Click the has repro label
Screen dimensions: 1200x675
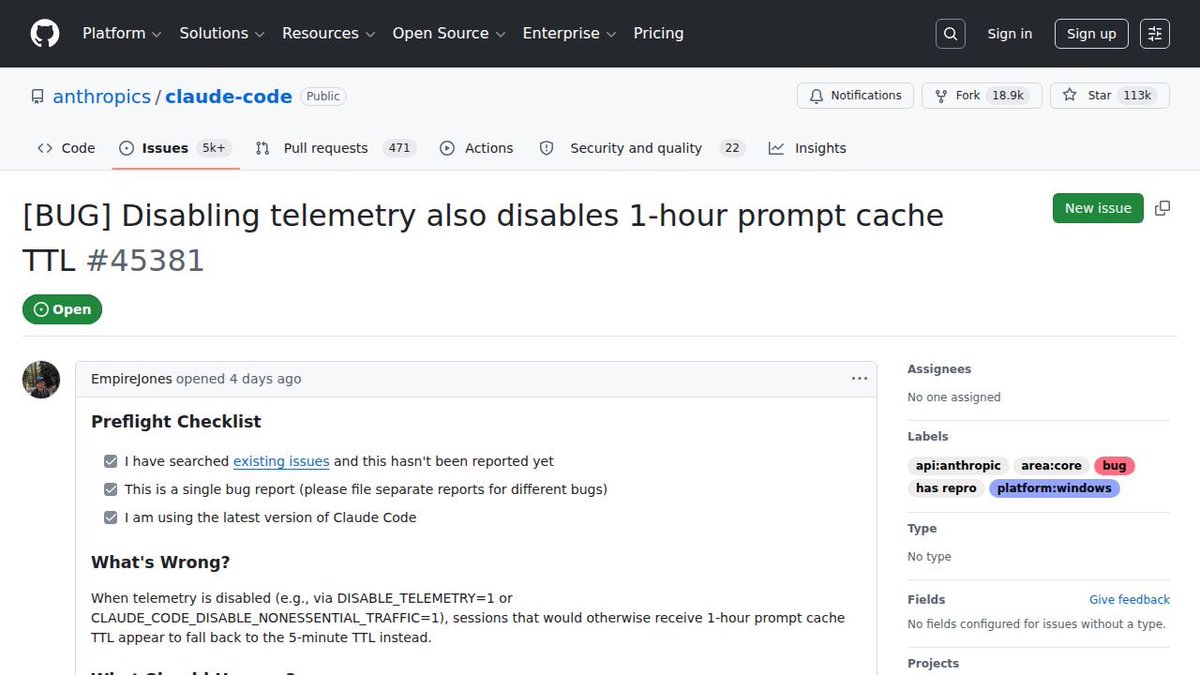click(x=946, y=488)
